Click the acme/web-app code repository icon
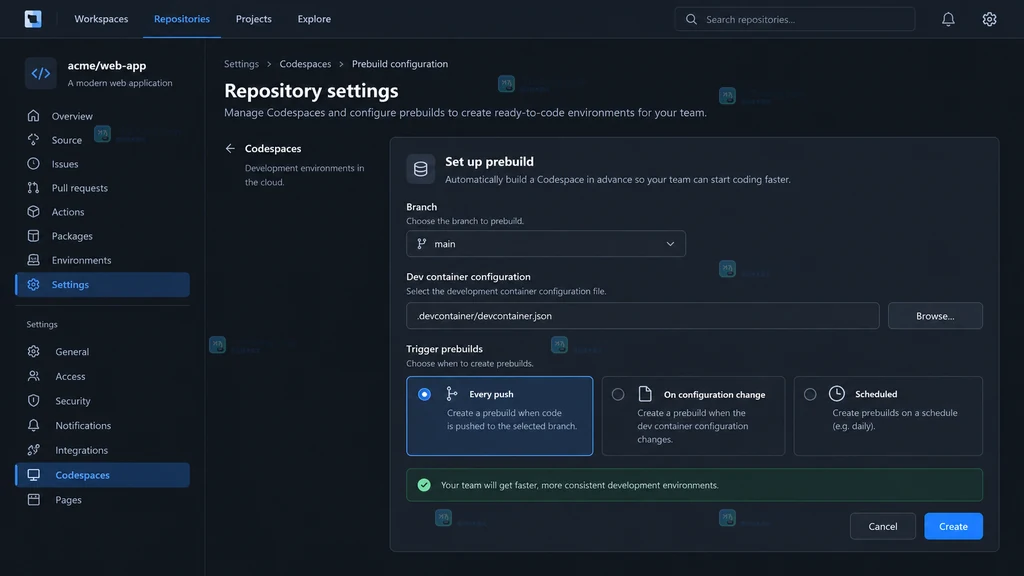The height and width of the screenshot is (576, 1024). click(40, 73)
